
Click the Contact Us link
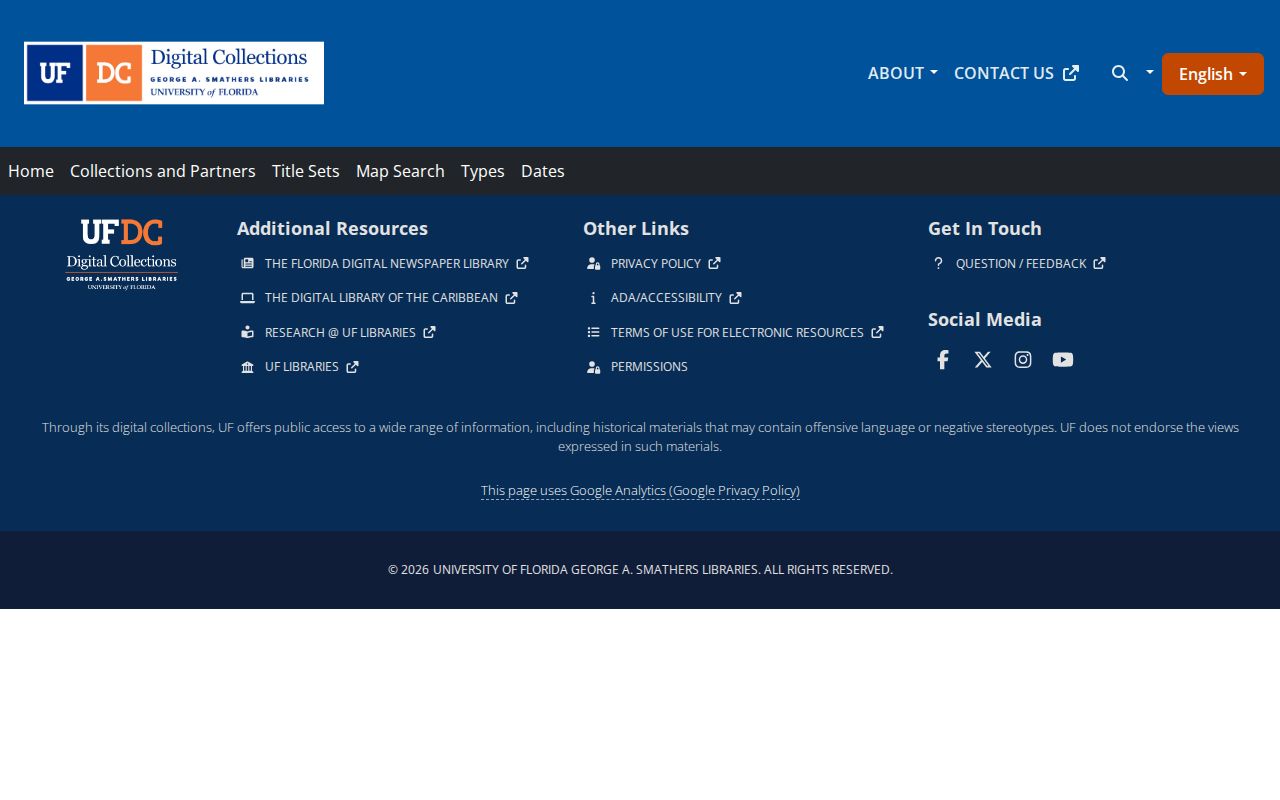tap(1016, 73)
